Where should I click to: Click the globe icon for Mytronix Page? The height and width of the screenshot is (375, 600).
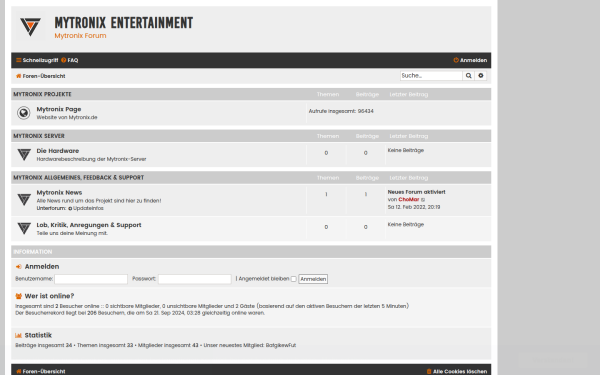(24, 113)
